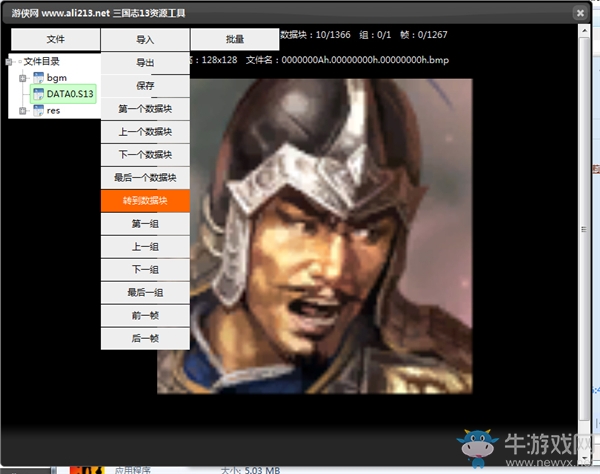The height and width of the screenshot is (474, 600).
Task: Click highlighted 转到数据块 item
Action: click(x=145, y=200)
